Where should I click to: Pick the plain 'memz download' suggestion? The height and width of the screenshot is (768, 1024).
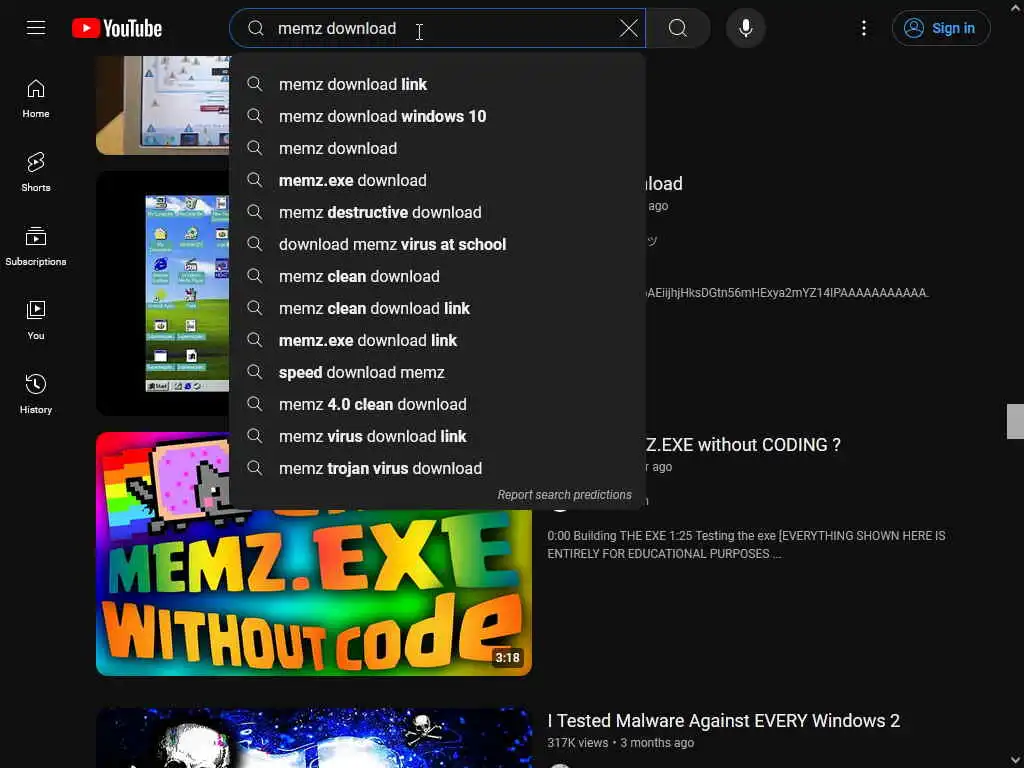pos(438,148)
